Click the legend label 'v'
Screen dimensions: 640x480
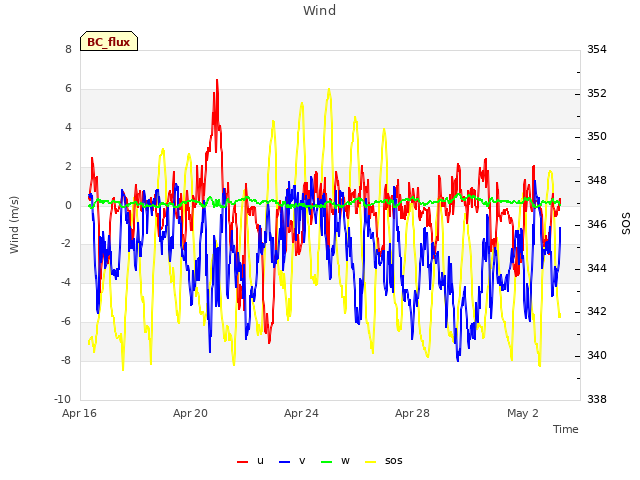click(302, 461)
